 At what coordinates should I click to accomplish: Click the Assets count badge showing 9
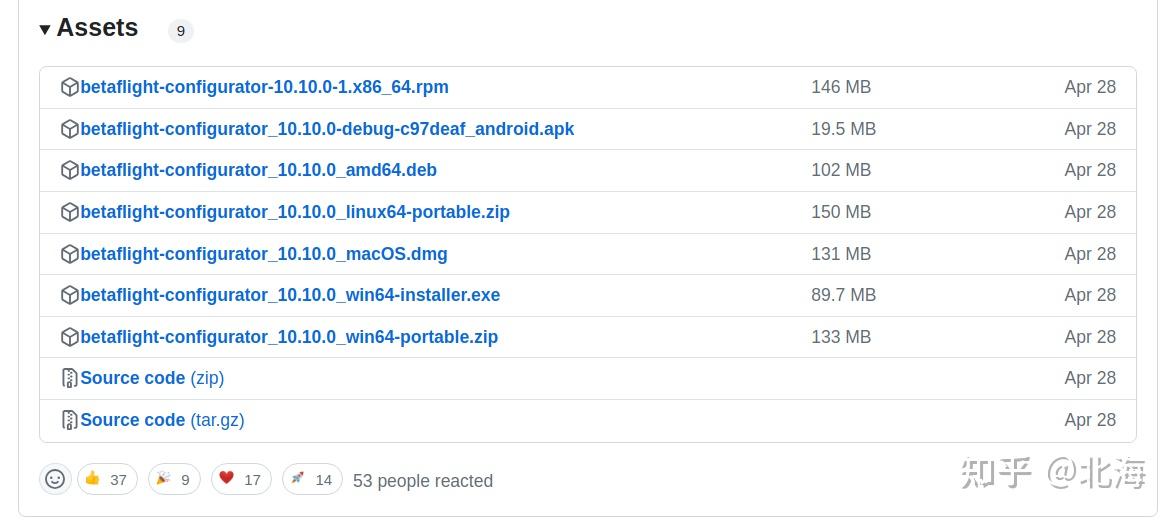point(181,31)
